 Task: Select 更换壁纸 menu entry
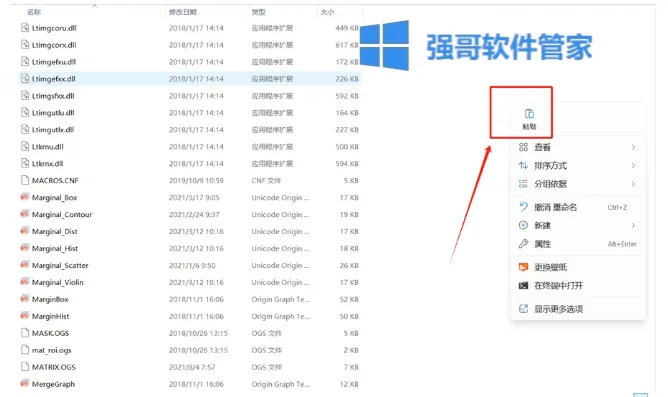click(x=578, y=267)
